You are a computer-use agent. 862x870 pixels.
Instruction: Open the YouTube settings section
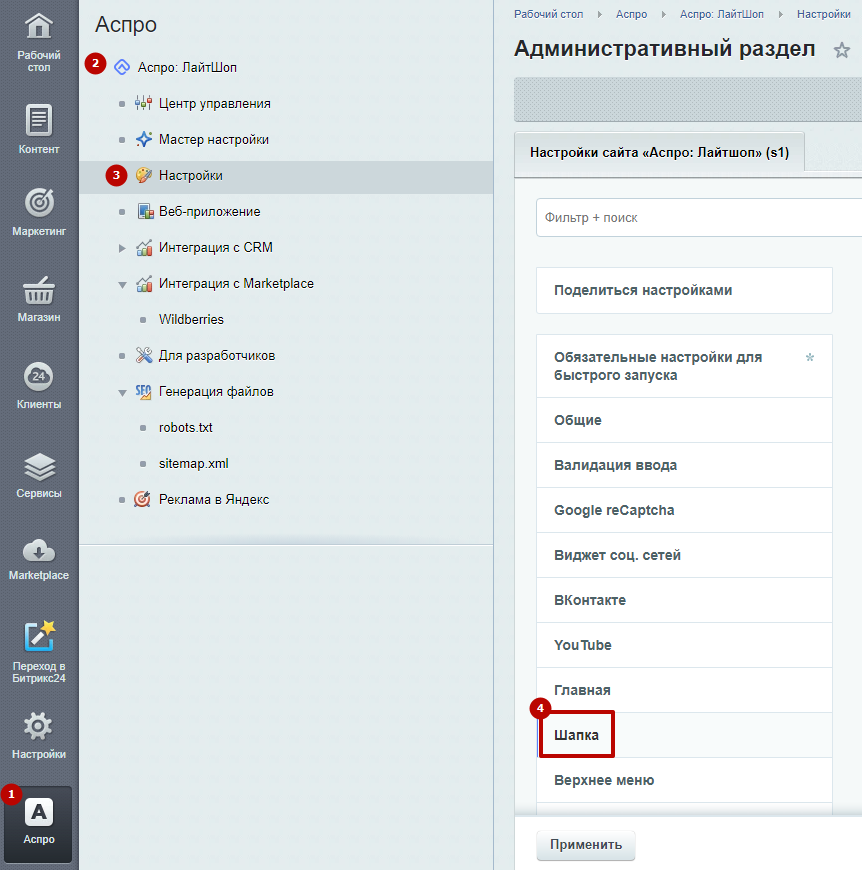point(684,645)
